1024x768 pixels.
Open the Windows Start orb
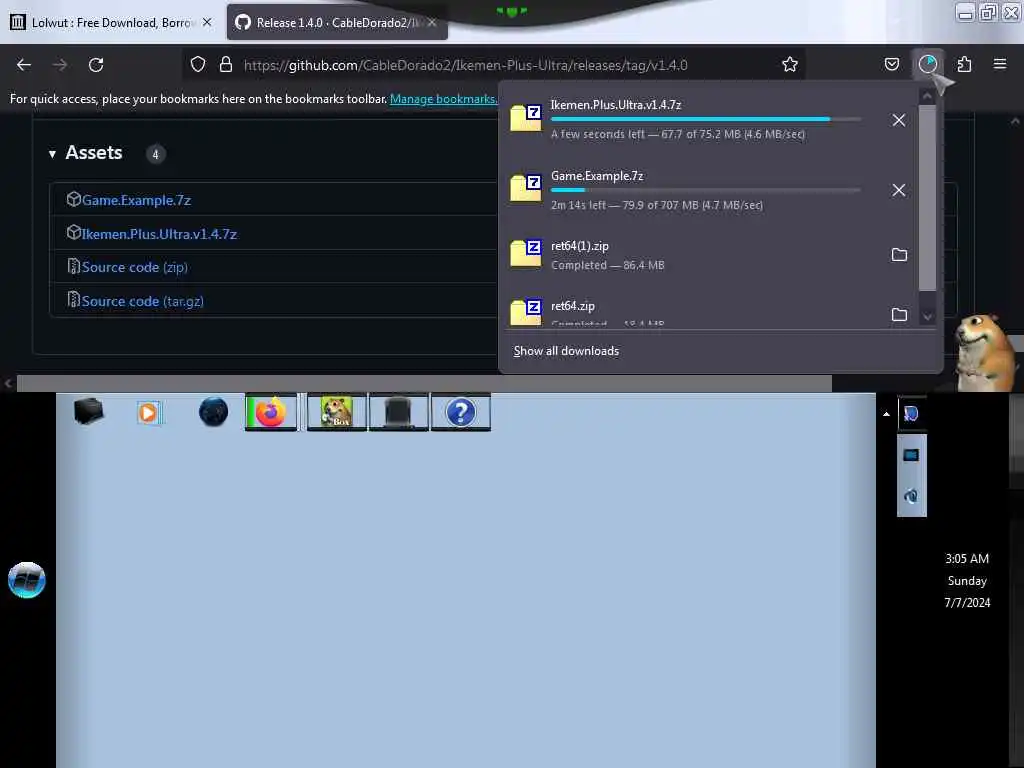pyautogui.click(x=27, y=580)
